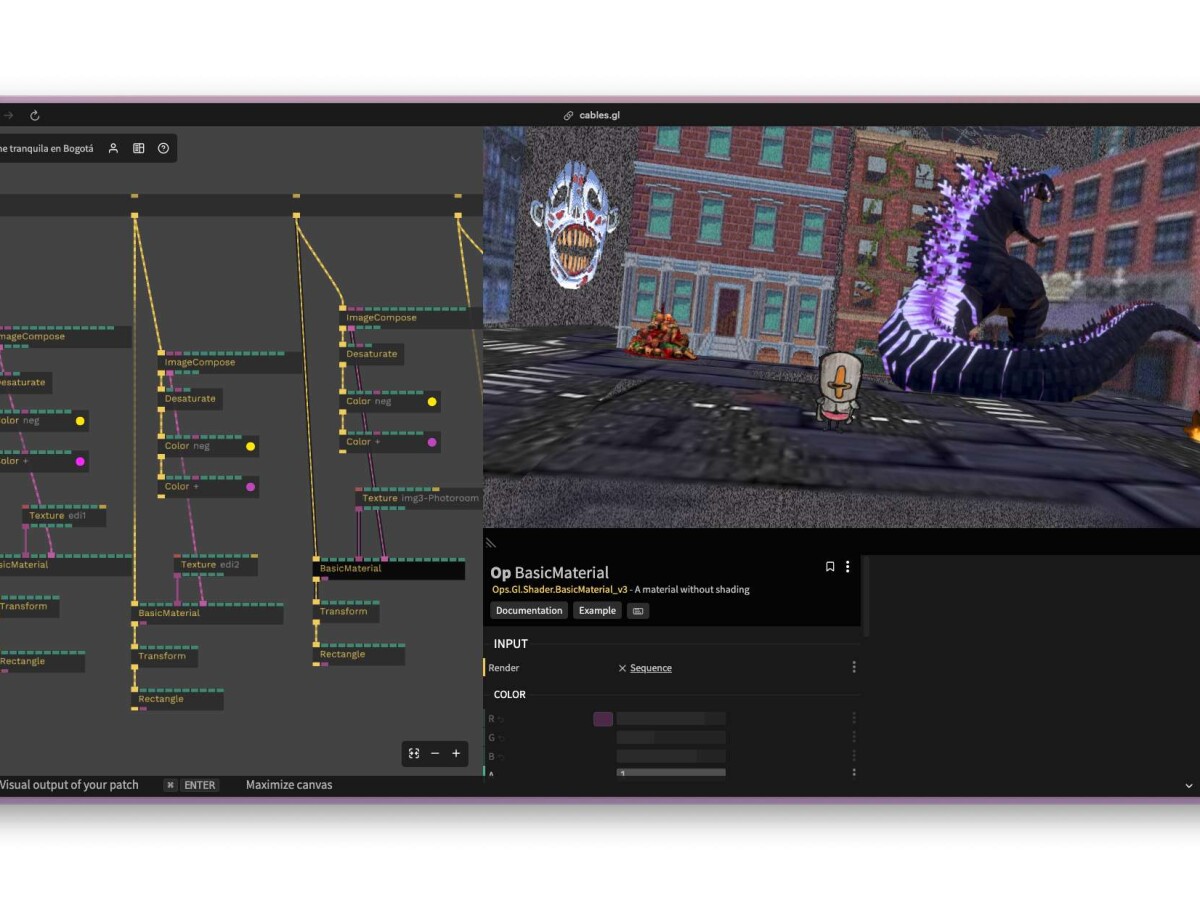The width and height of the screenshot is (1200, 900).
Task: Remove the Sequence link with X icon
Action: coord(622,668)
